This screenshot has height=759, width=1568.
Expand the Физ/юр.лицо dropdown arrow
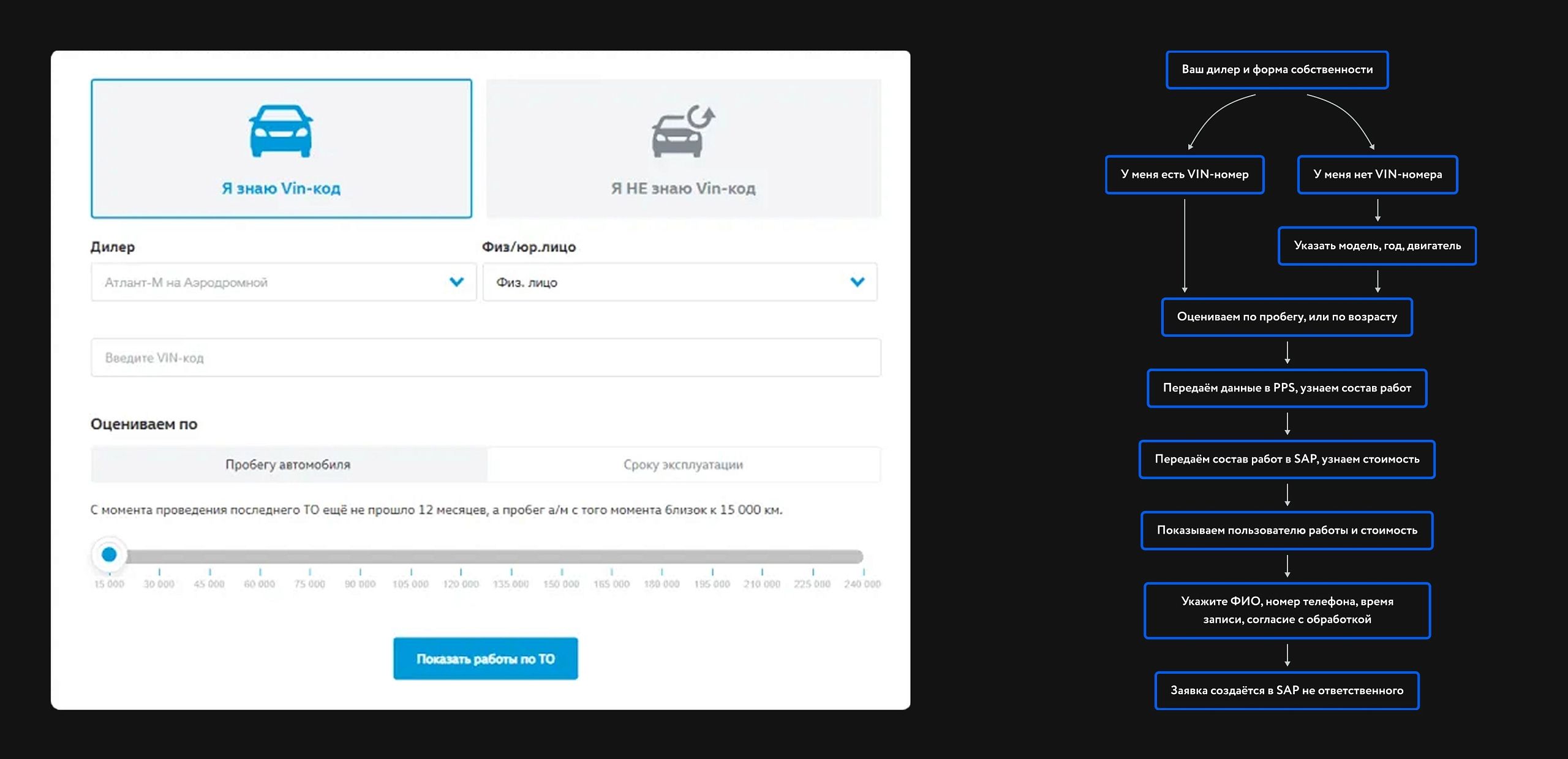(857, 282)
